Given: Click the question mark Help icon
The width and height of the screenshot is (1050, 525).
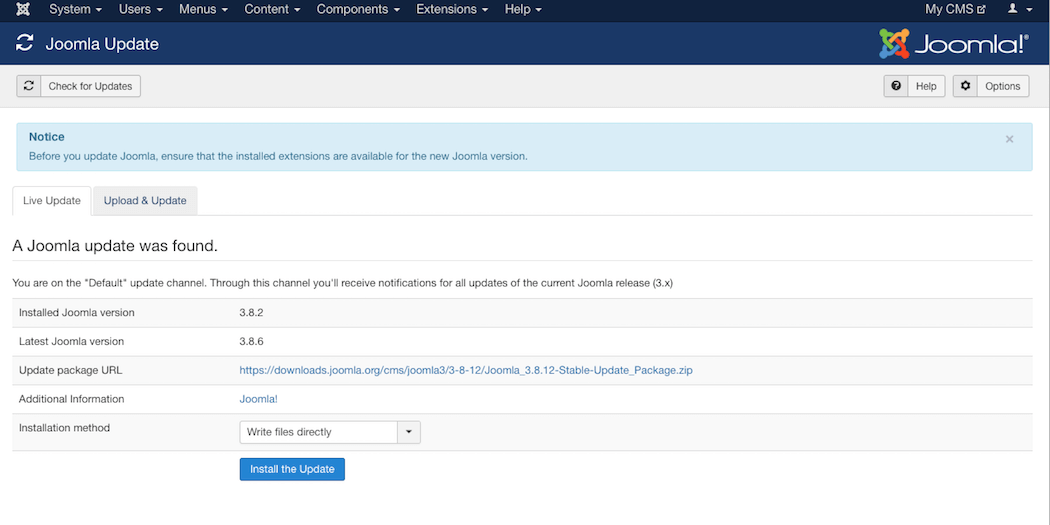Looking at the screenshot, I should tap(896, 86).
